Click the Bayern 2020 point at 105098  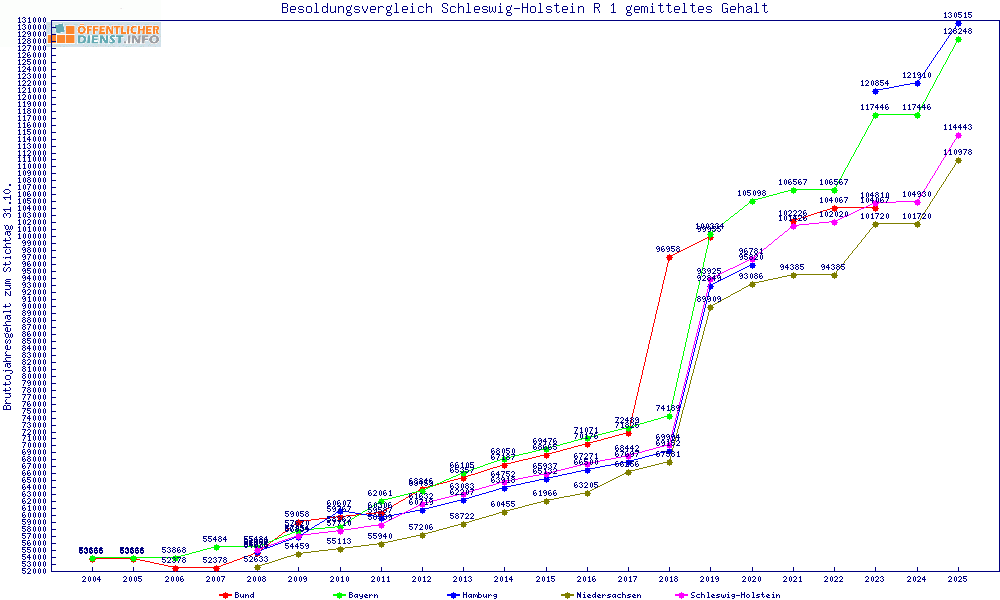pos(752,201)
